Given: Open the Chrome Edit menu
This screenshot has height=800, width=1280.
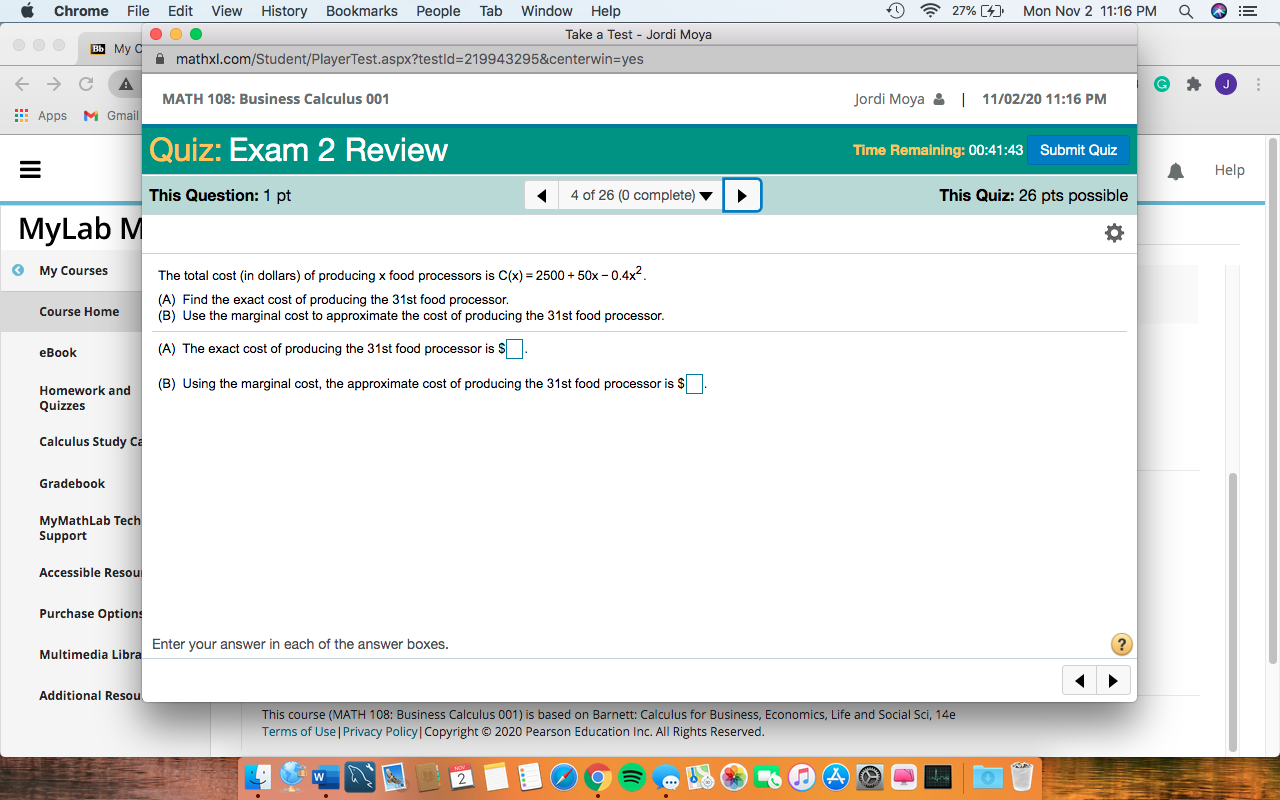Looking at the screenshot, I should pos(181,11).
